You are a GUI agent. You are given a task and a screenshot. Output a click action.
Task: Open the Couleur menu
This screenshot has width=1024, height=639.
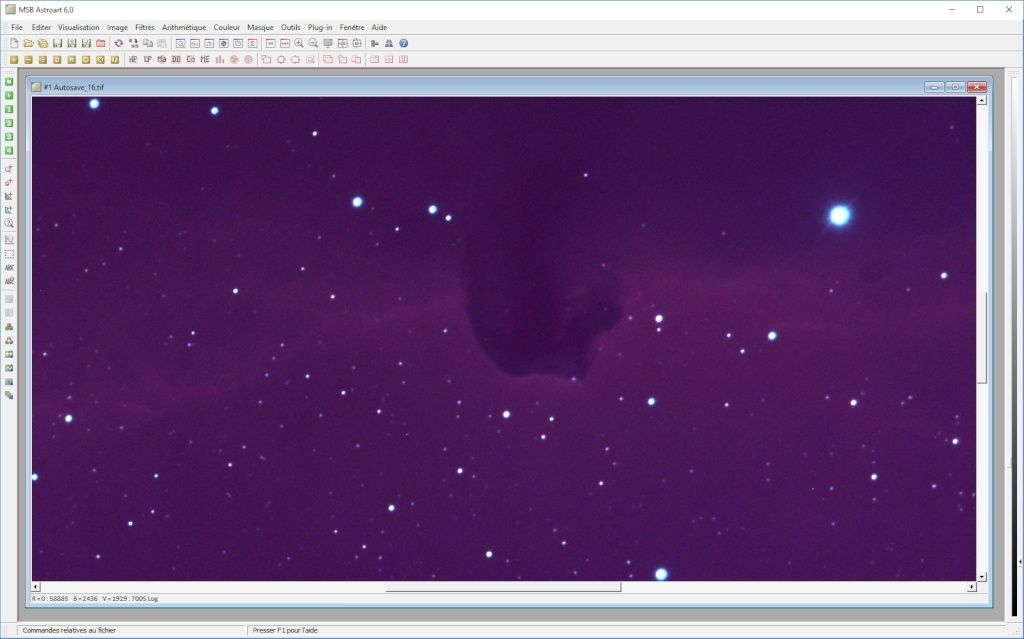(227, 27)
